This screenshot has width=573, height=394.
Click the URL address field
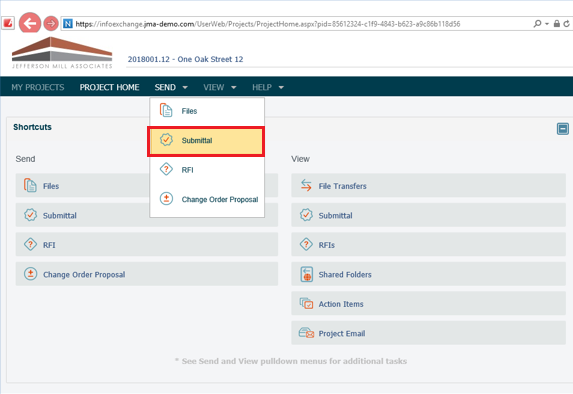pos(267,24)
